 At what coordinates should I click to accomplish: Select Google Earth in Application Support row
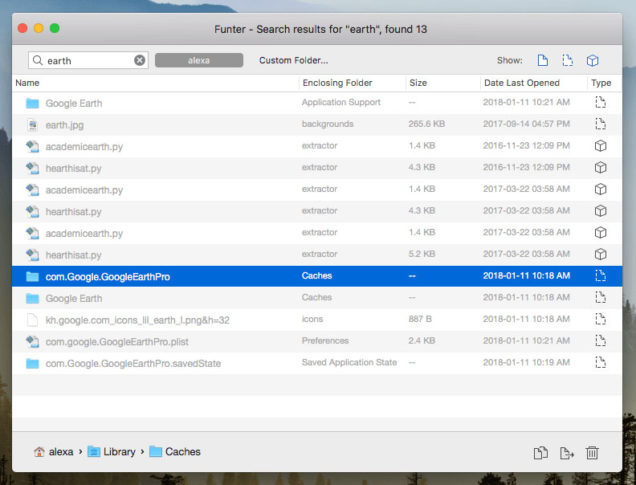click(x=317, y=103)
